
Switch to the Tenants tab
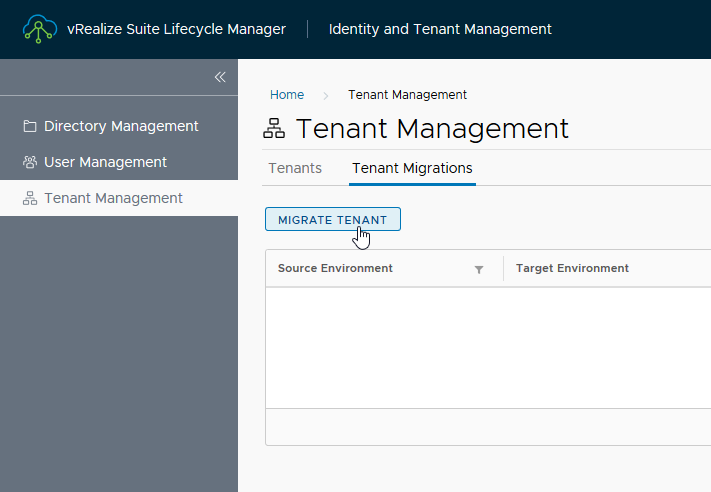click(x=295, y=168)
